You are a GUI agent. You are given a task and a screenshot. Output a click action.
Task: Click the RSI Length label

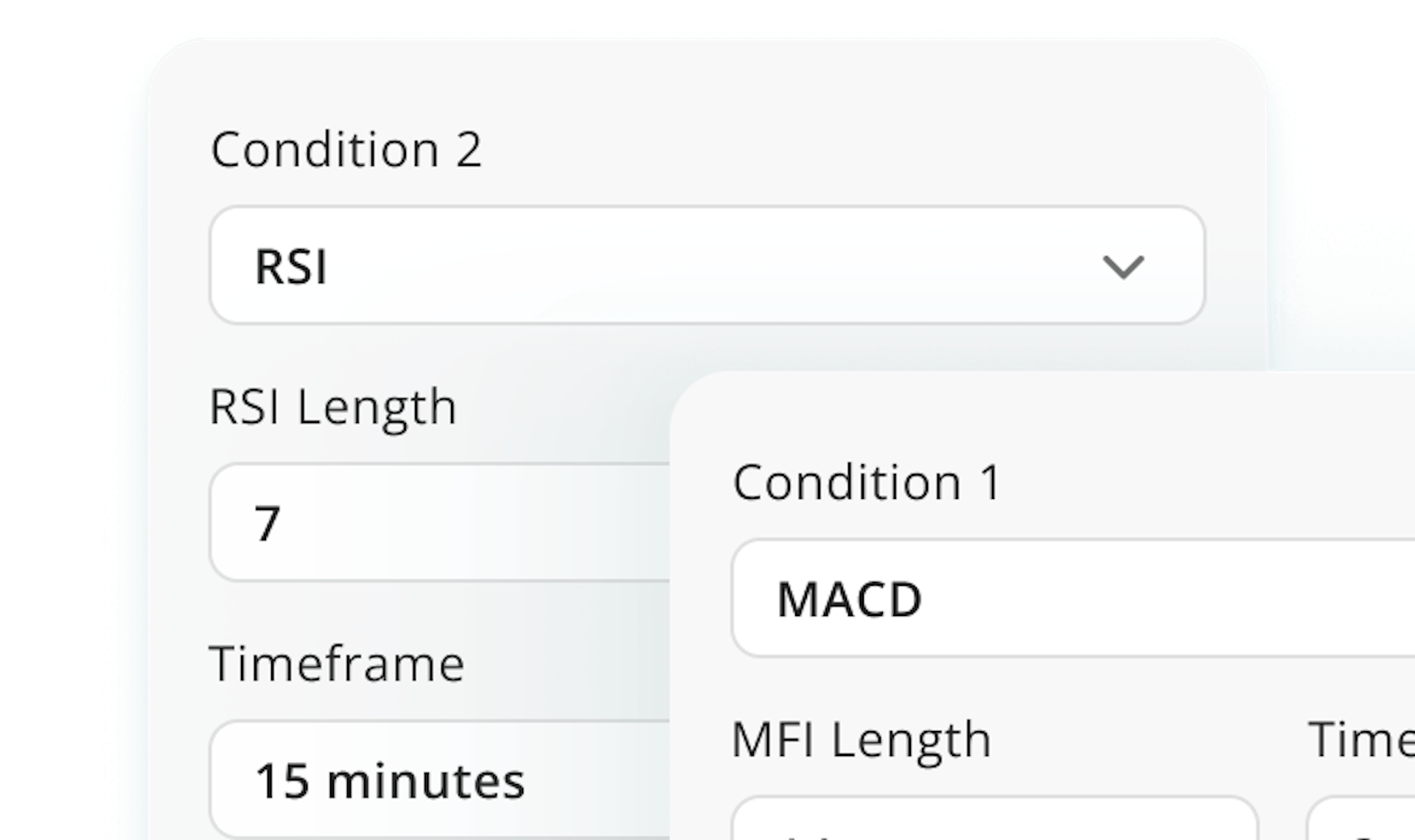pos(333,407)
